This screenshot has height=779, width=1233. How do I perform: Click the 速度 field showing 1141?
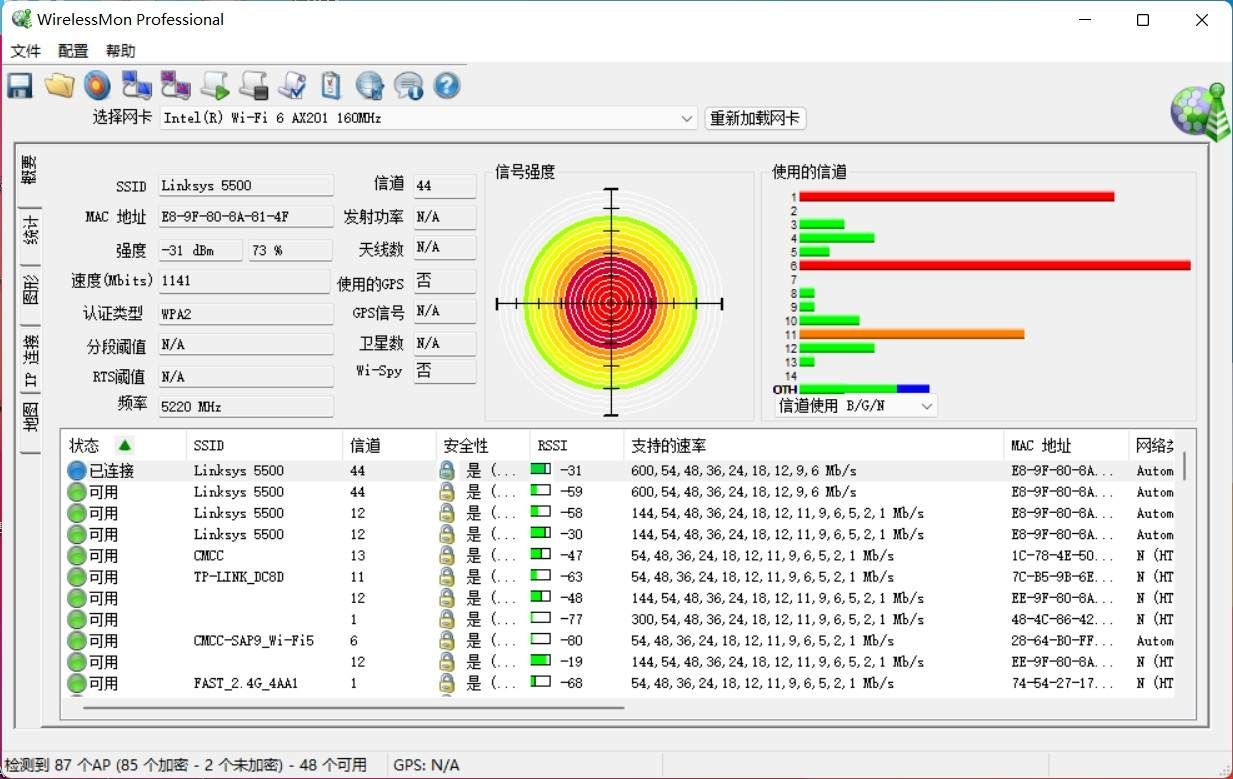click(244, 281)
